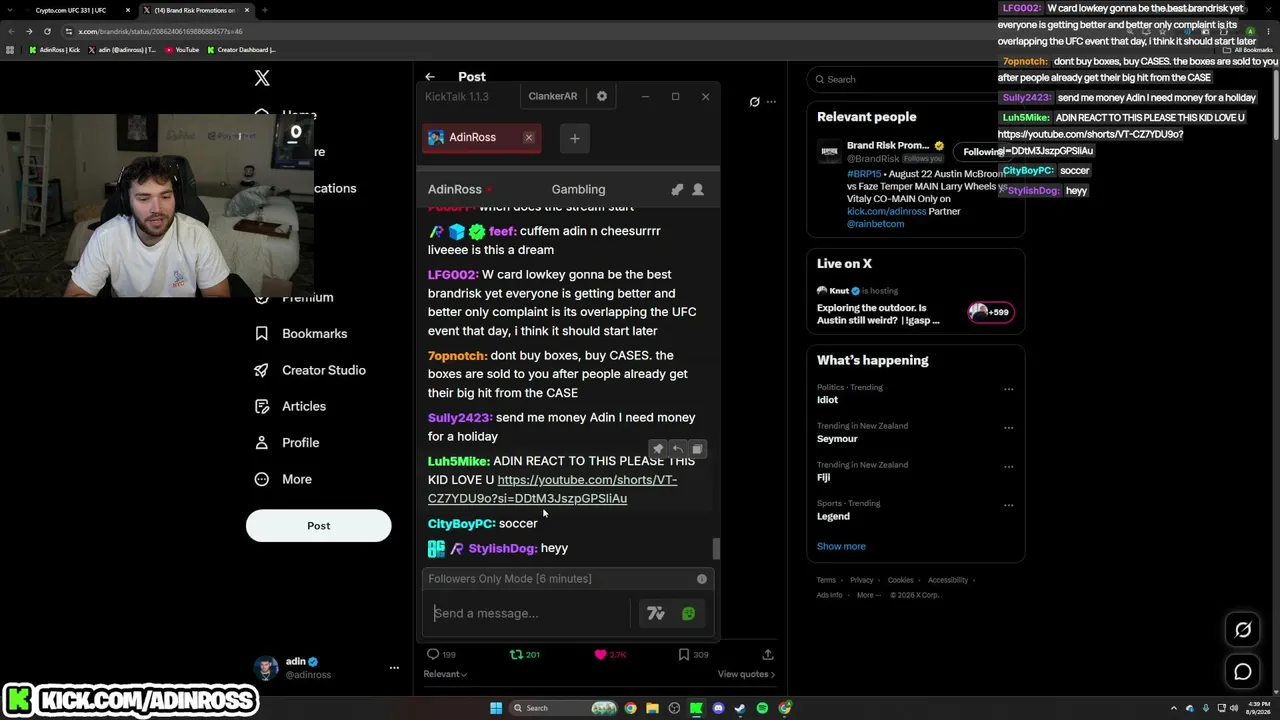
Task: Add a new chatroom tab in KickTalk
Action: [x=574, y=138]
